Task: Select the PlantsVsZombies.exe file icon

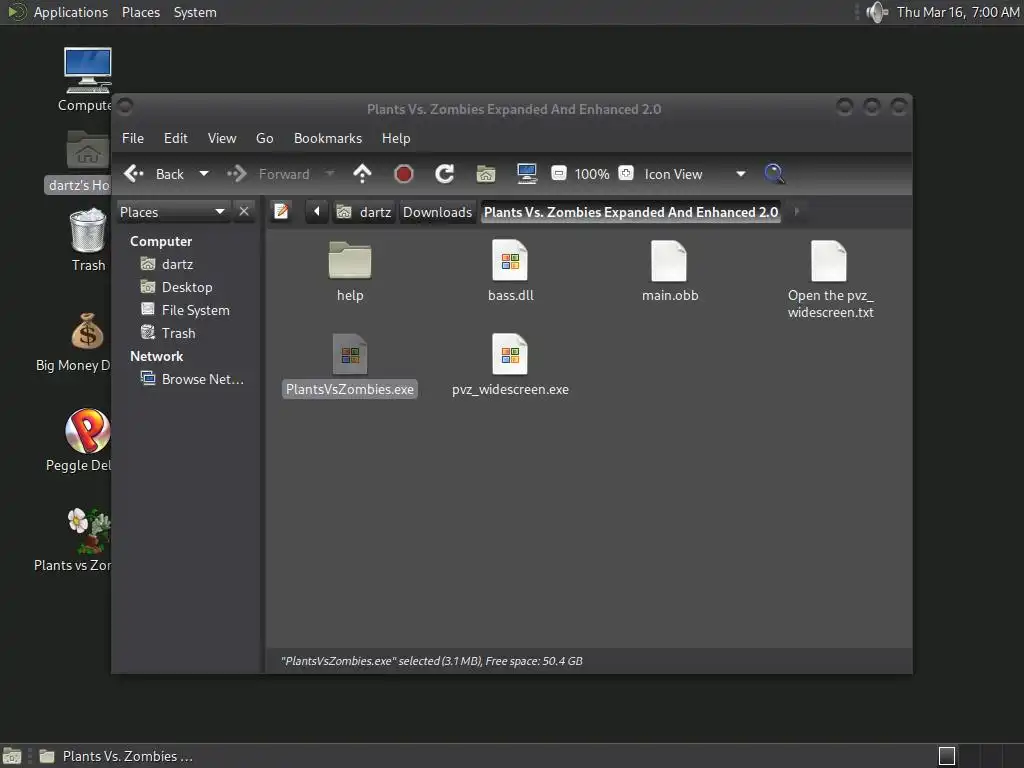Action: coord(350,354)
